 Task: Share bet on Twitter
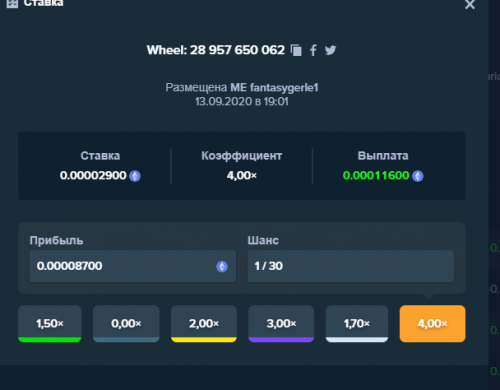[330, 50]
